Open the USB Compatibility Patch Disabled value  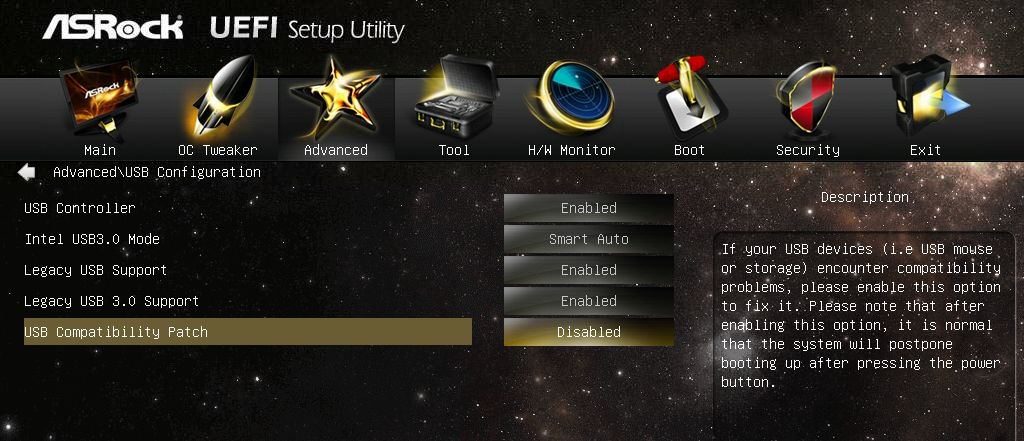(x=588, y=332)
